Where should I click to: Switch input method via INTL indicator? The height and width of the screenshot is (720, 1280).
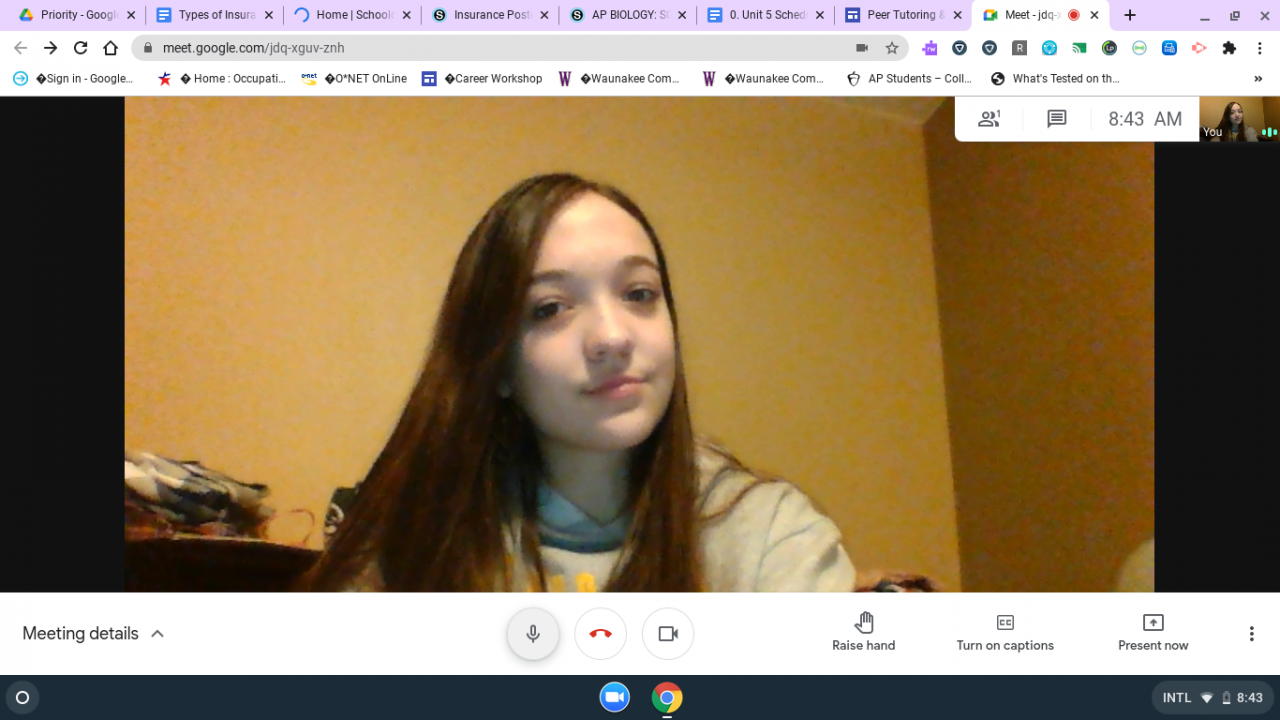click(1177, 698)
